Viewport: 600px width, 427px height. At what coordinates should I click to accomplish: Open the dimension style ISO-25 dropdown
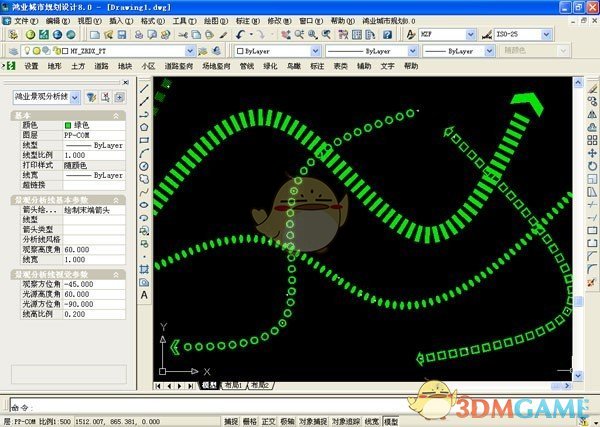pyautogui.click(x=546, y=34)
